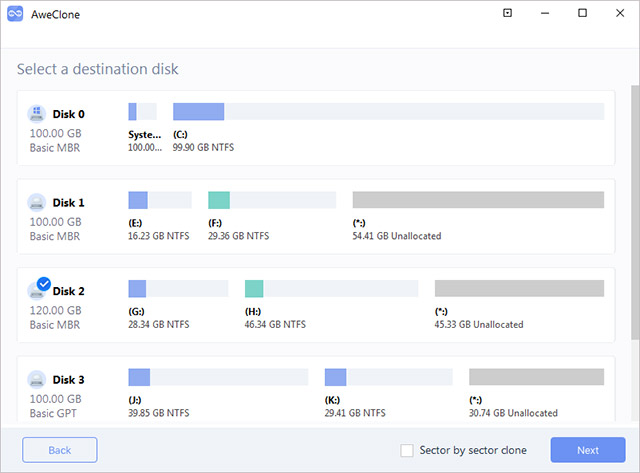Click the C: partition usage bar

click(388, 111)
